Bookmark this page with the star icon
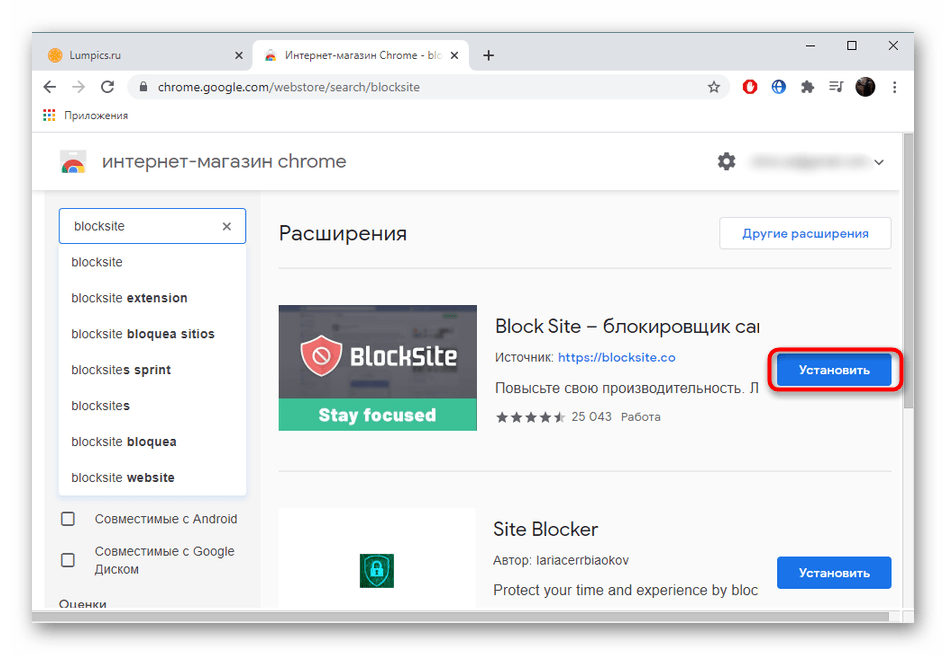 point(714,87)
